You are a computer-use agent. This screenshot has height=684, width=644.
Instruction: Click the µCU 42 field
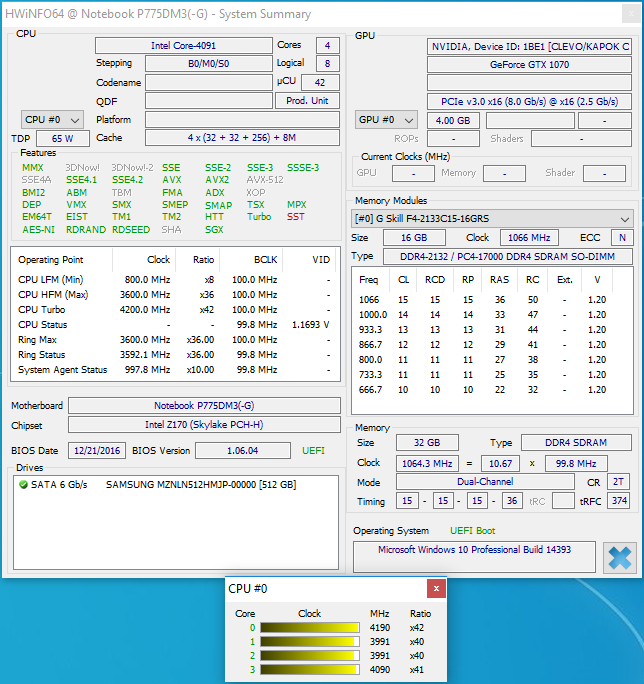pos(320,82)
